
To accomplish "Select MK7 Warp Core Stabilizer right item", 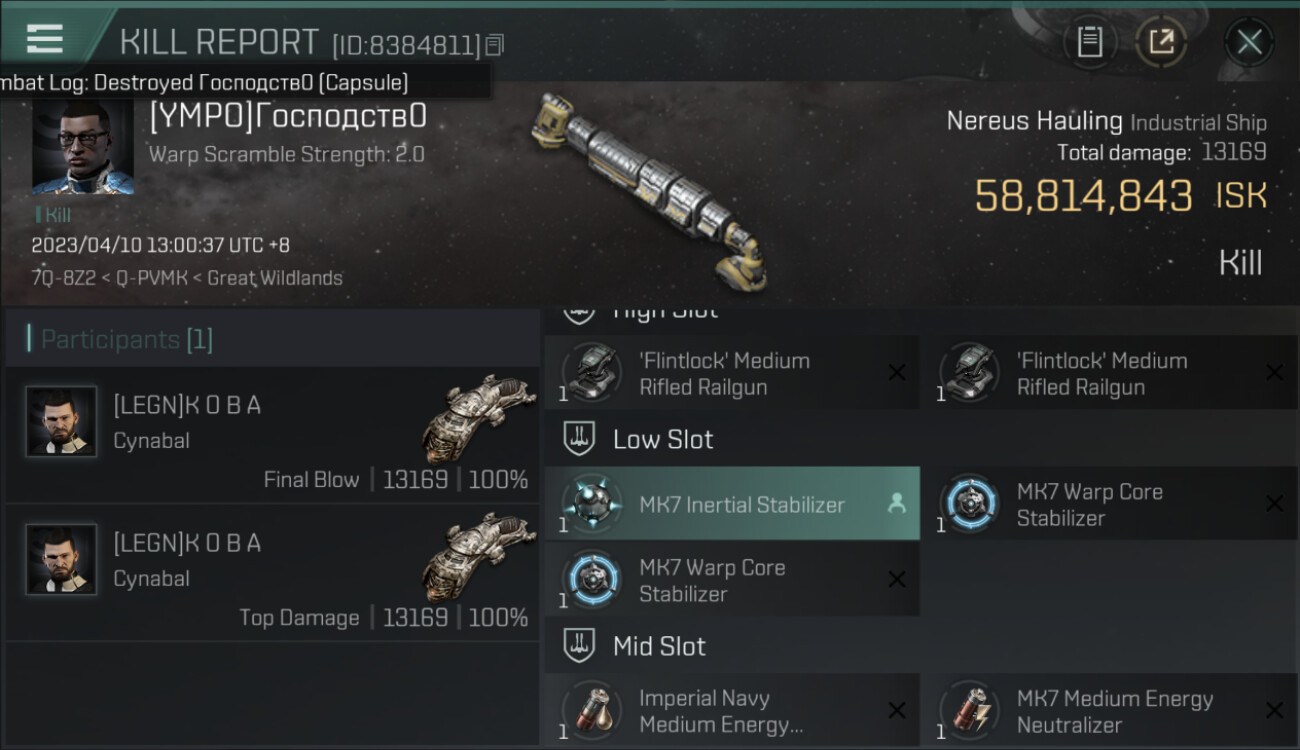I will (1110, 504).
